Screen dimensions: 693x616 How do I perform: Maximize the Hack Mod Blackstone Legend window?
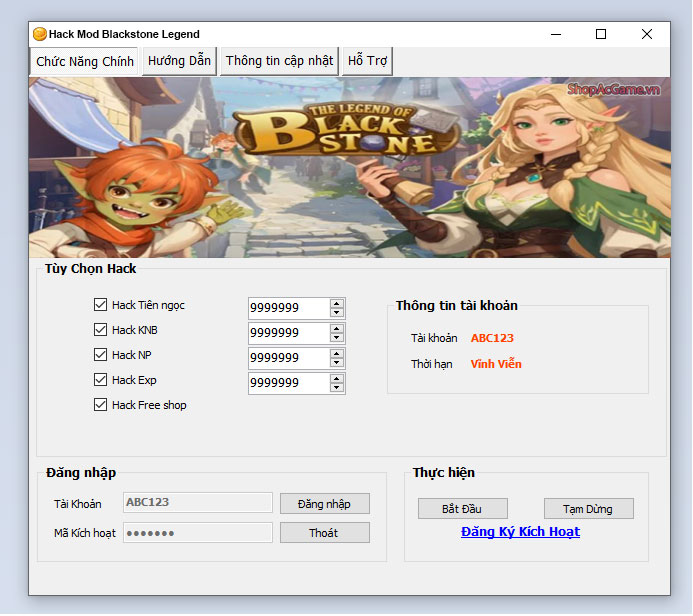point(601,34)
